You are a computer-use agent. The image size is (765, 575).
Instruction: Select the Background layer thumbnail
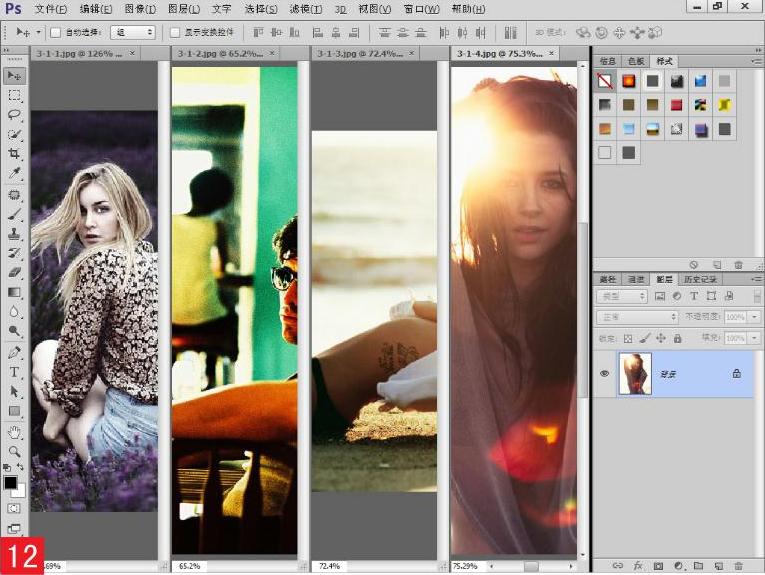click(635, 374)
